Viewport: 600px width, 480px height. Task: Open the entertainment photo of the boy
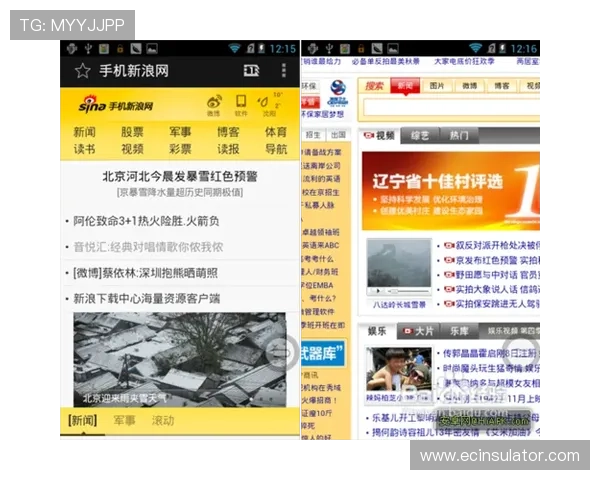click(x=399, y=369)
